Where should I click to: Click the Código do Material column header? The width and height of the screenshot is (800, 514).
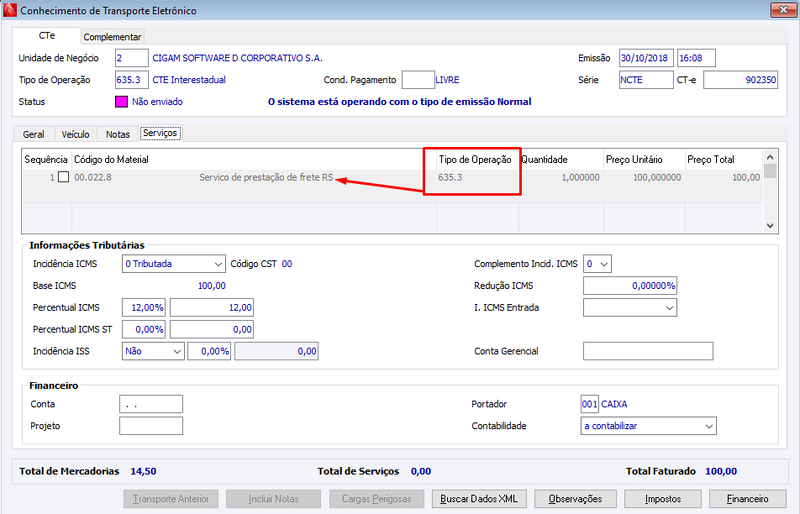click(254, 160)
